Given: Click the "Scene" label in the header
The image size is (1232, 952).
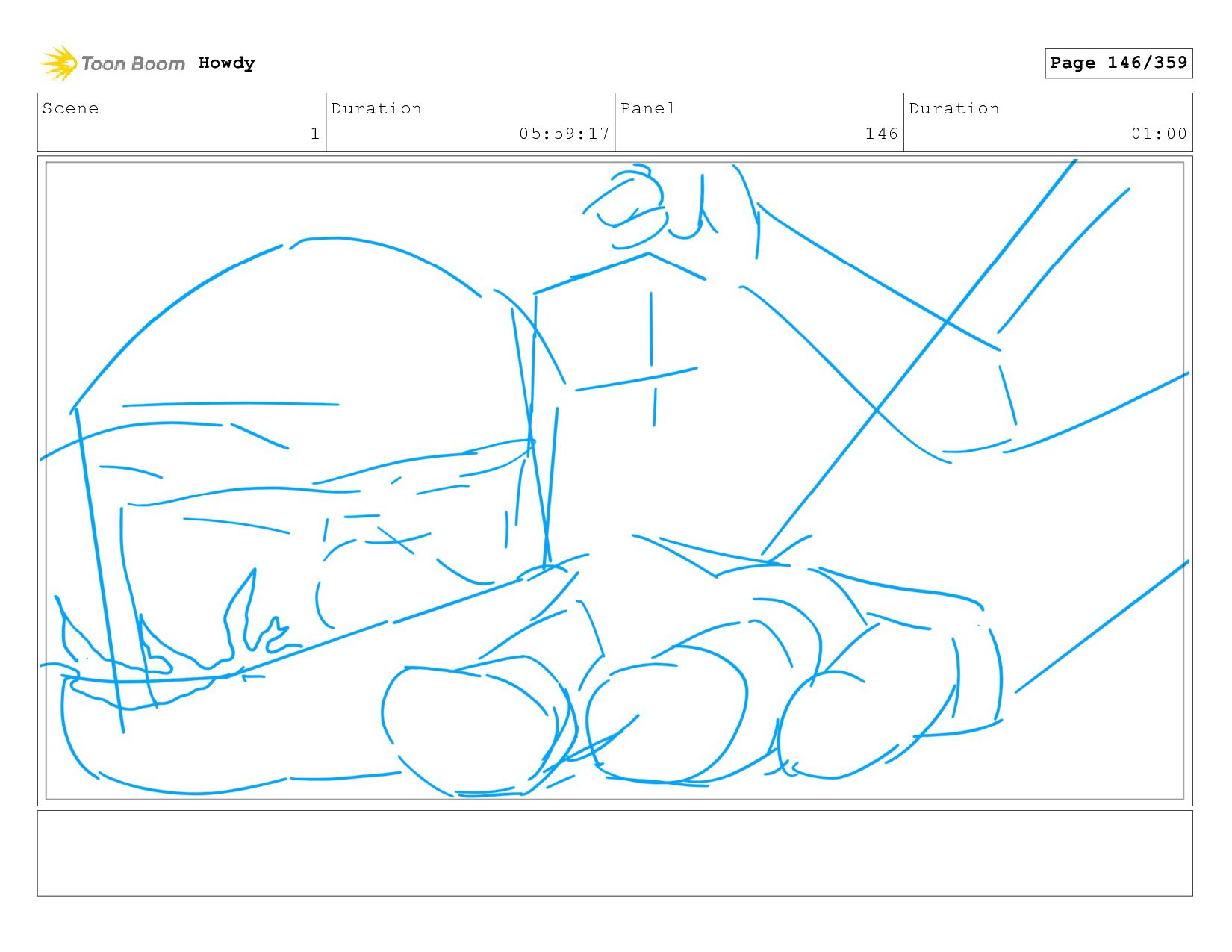Looking at the screenshot, I should (x=70, y=108).
